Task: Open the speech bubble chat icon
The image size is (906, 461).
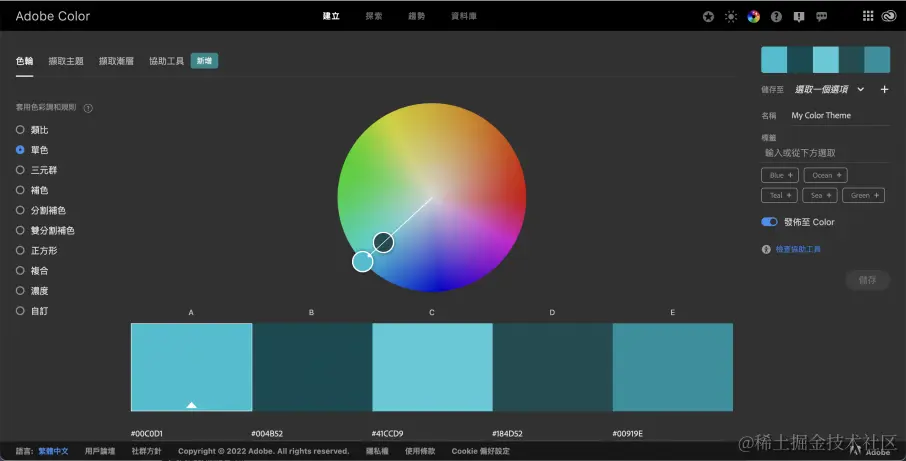Action: pyautogui.click(x=821, y=17)
